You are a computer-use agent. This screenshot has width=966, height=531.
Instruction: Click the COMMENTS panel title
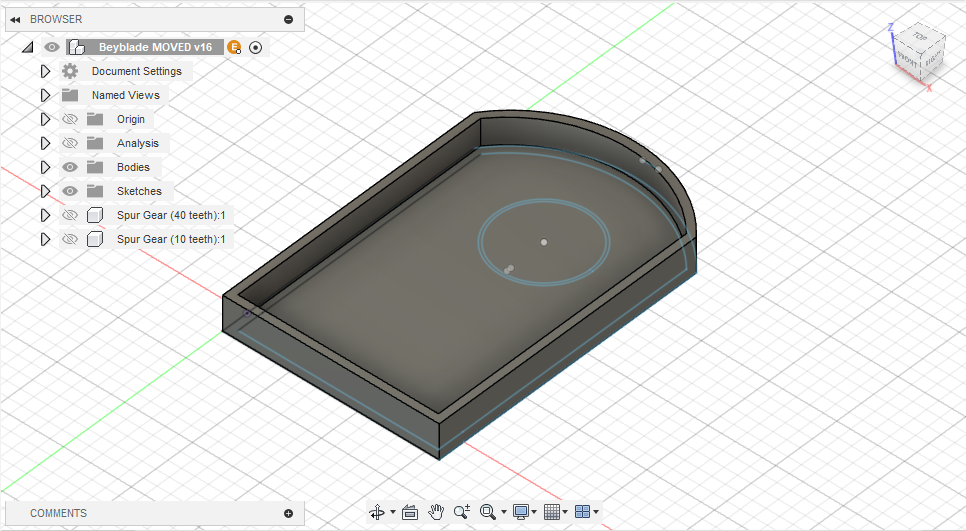pos(59,514)
